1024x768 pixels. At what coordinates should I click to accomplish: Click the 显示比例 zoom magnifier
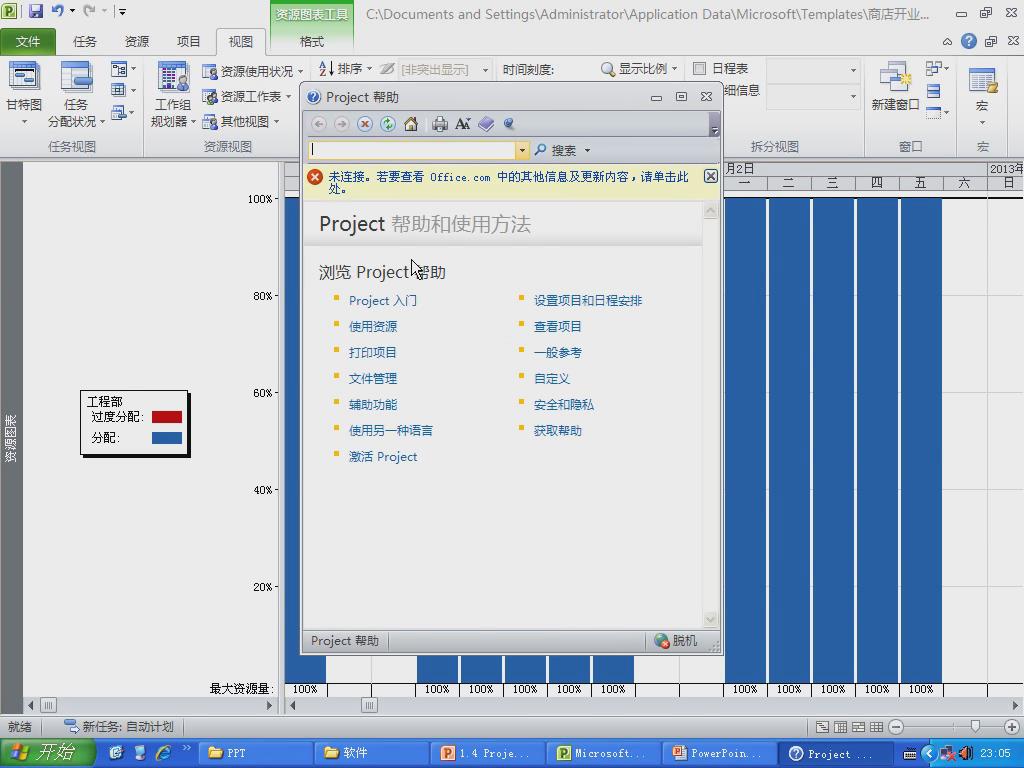(607, 69)
